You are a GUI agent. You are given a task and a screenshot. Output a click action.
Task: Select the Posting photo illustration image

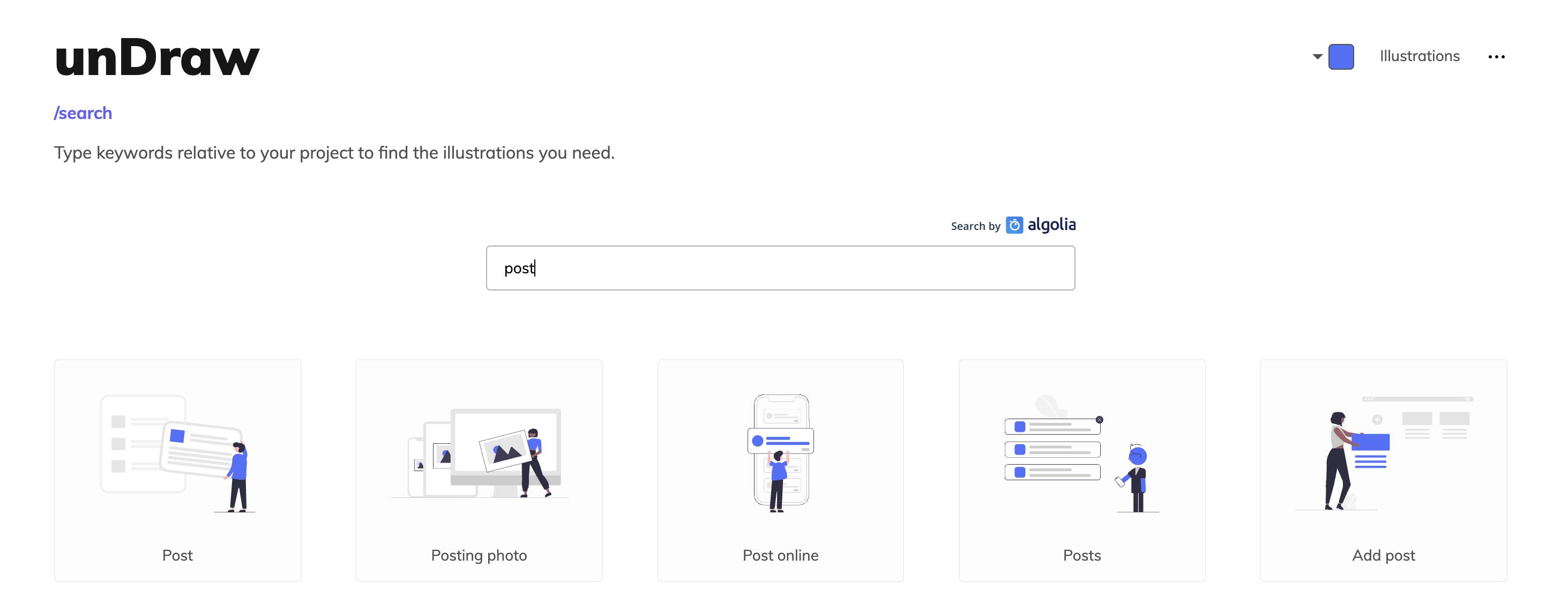(x=479, y=453)
